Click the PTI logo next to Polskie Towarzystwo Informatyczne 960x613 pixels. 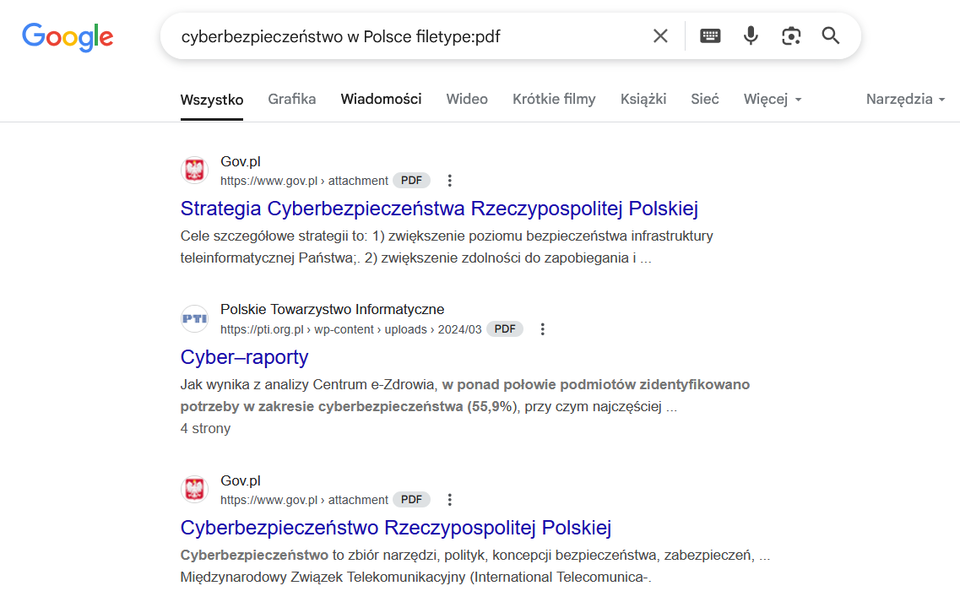click(x=194, y=318)
